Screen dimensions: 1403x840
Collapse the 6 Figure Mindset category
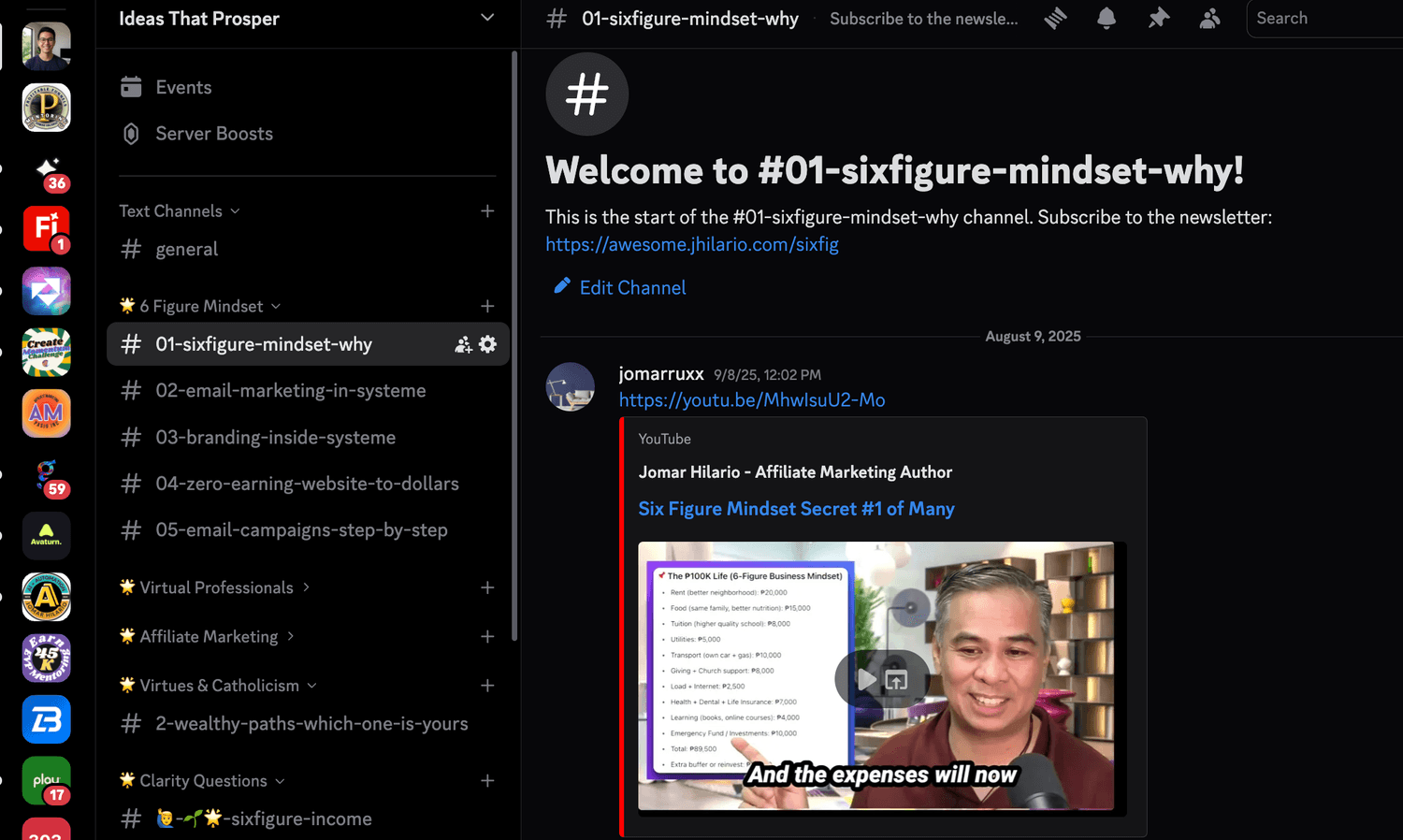(200, 307)
